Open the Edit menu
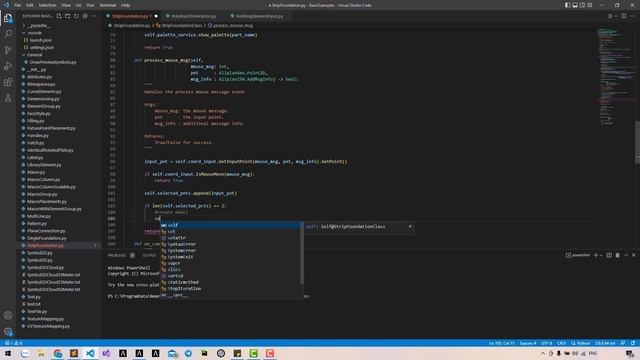 [29, 5]
